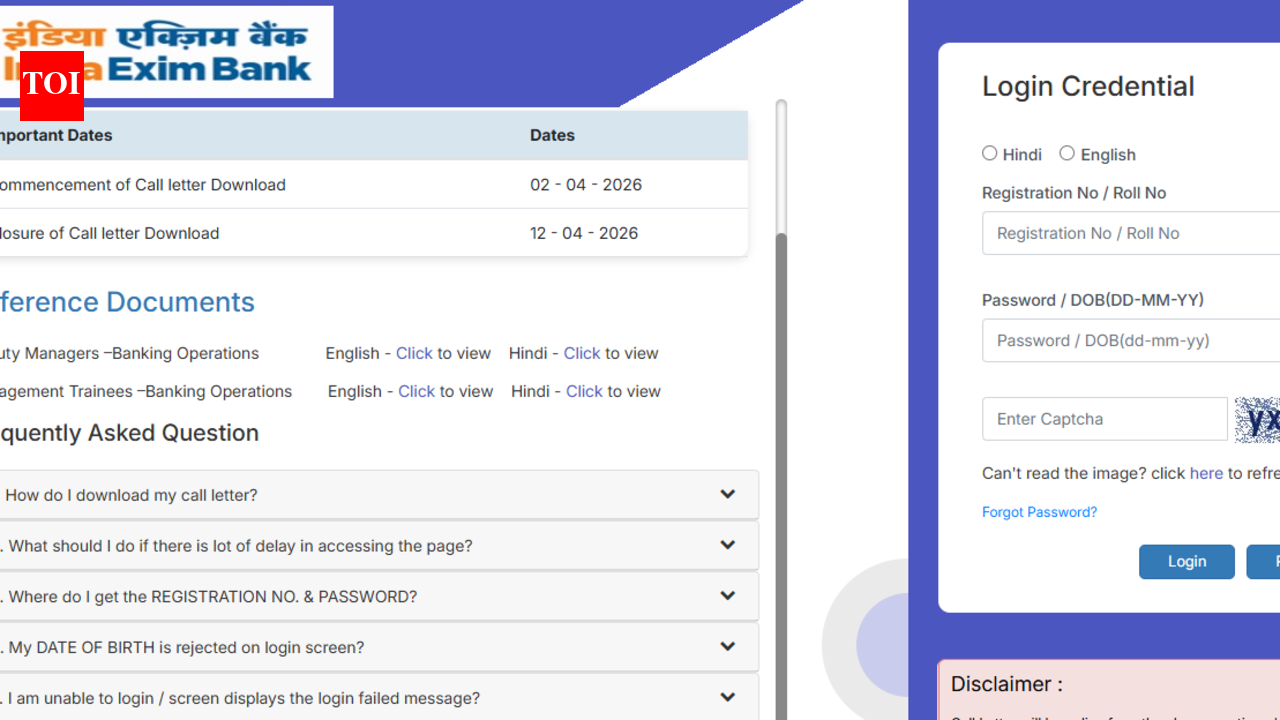Image resolution: width=1280 pixels, height=720 pixels.
Task: Open English document for Deputy Managers
Action: (414, 353)
